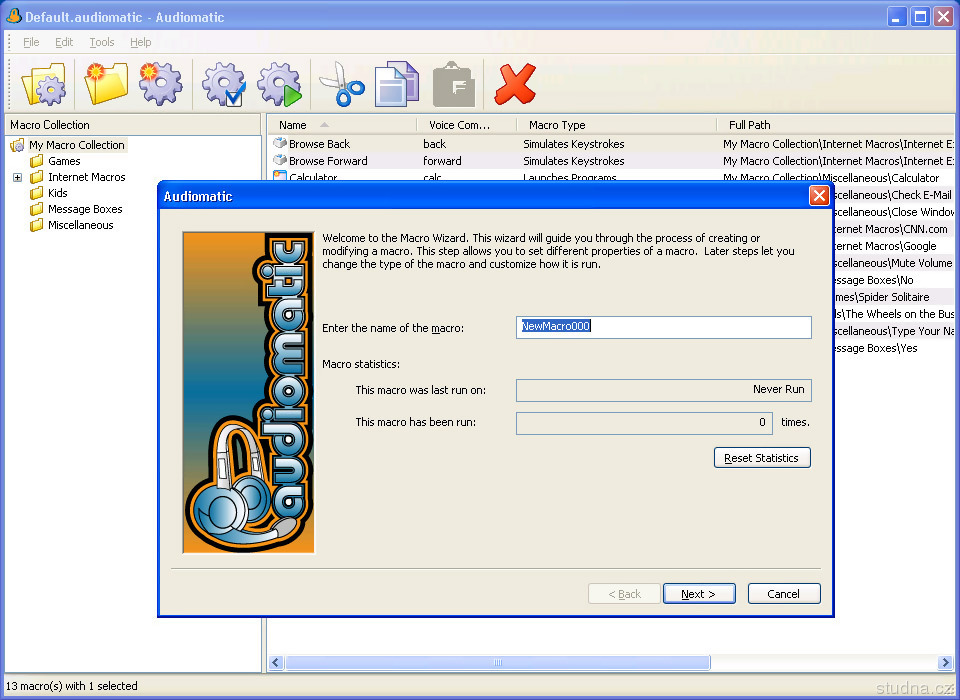Screen dimensions: 960x700
Task: Click the Cancel button in the wizard
Action: [x=784, y=593]
